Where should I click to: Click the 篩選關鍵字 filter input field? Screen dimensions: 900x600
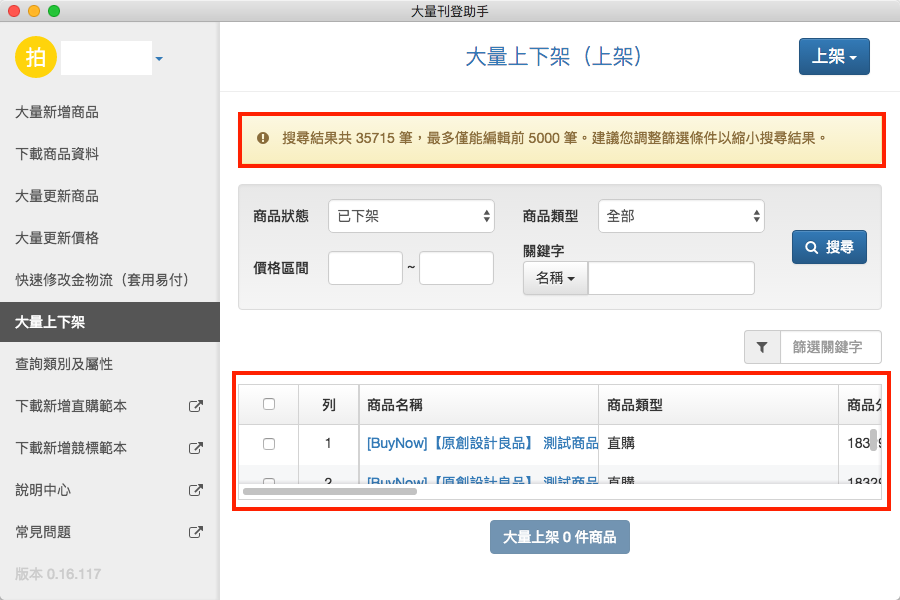point(830,347)
